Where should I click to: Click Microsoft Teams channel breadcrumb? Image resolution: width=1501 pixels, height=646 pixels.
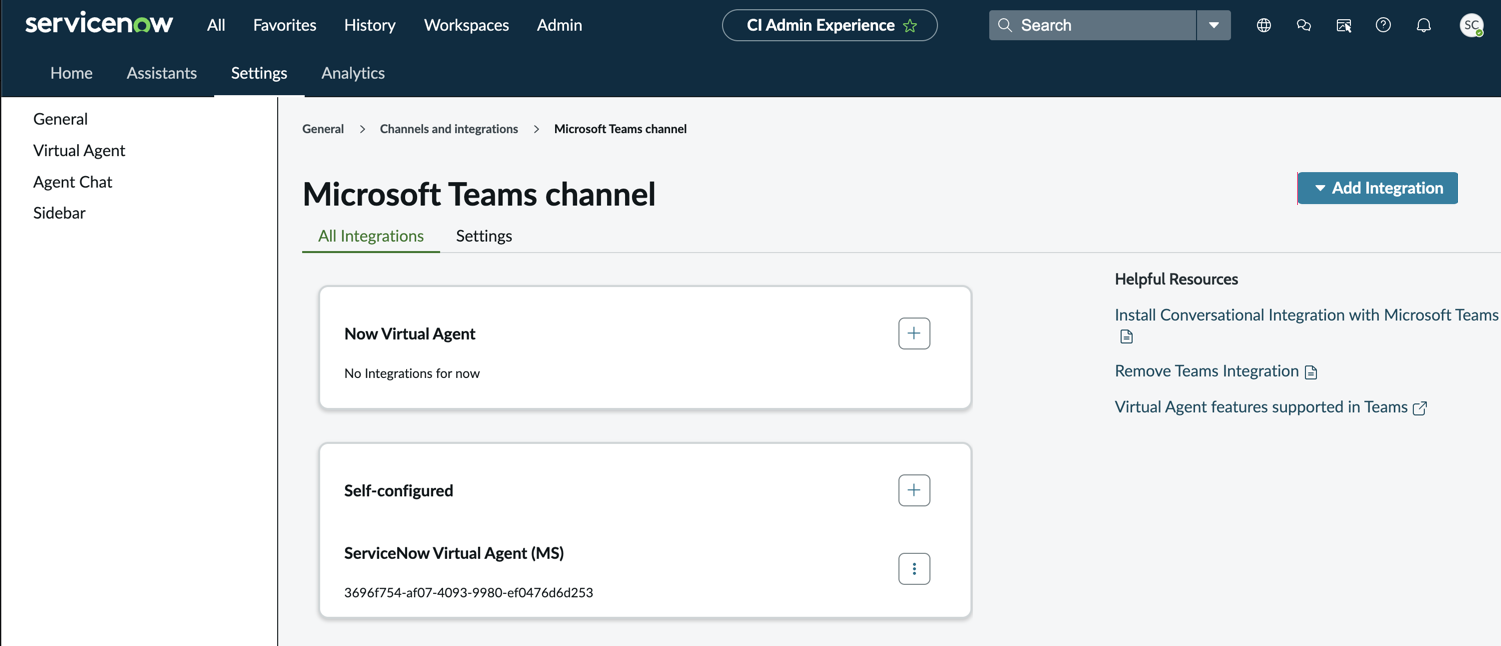pos(620,129)
